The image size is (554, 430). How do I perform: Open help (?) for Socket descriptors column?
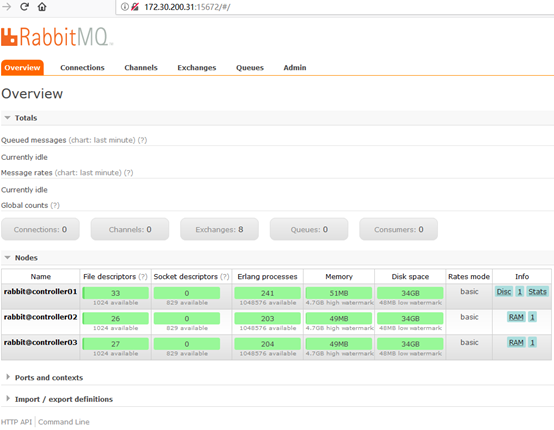tap(225, 277)
